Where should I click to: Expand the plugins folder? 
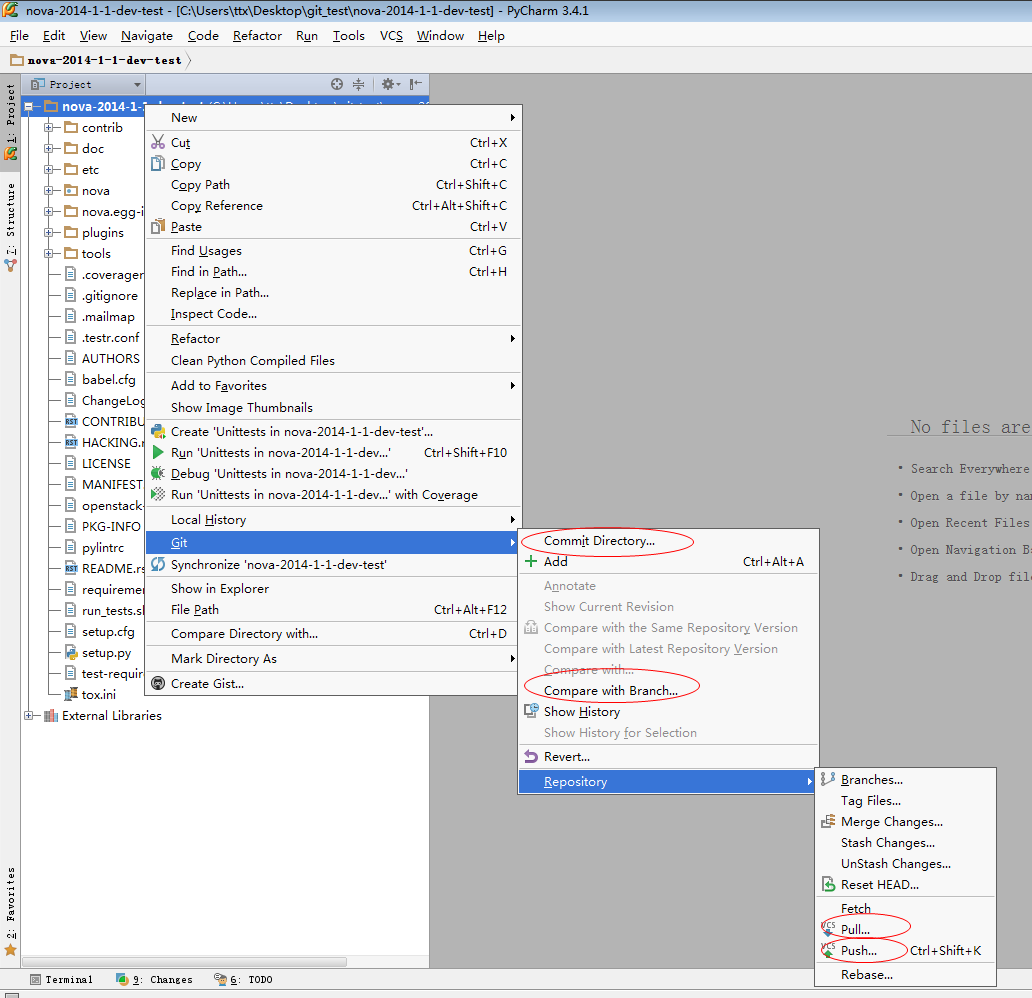click(x=48, y=232)
